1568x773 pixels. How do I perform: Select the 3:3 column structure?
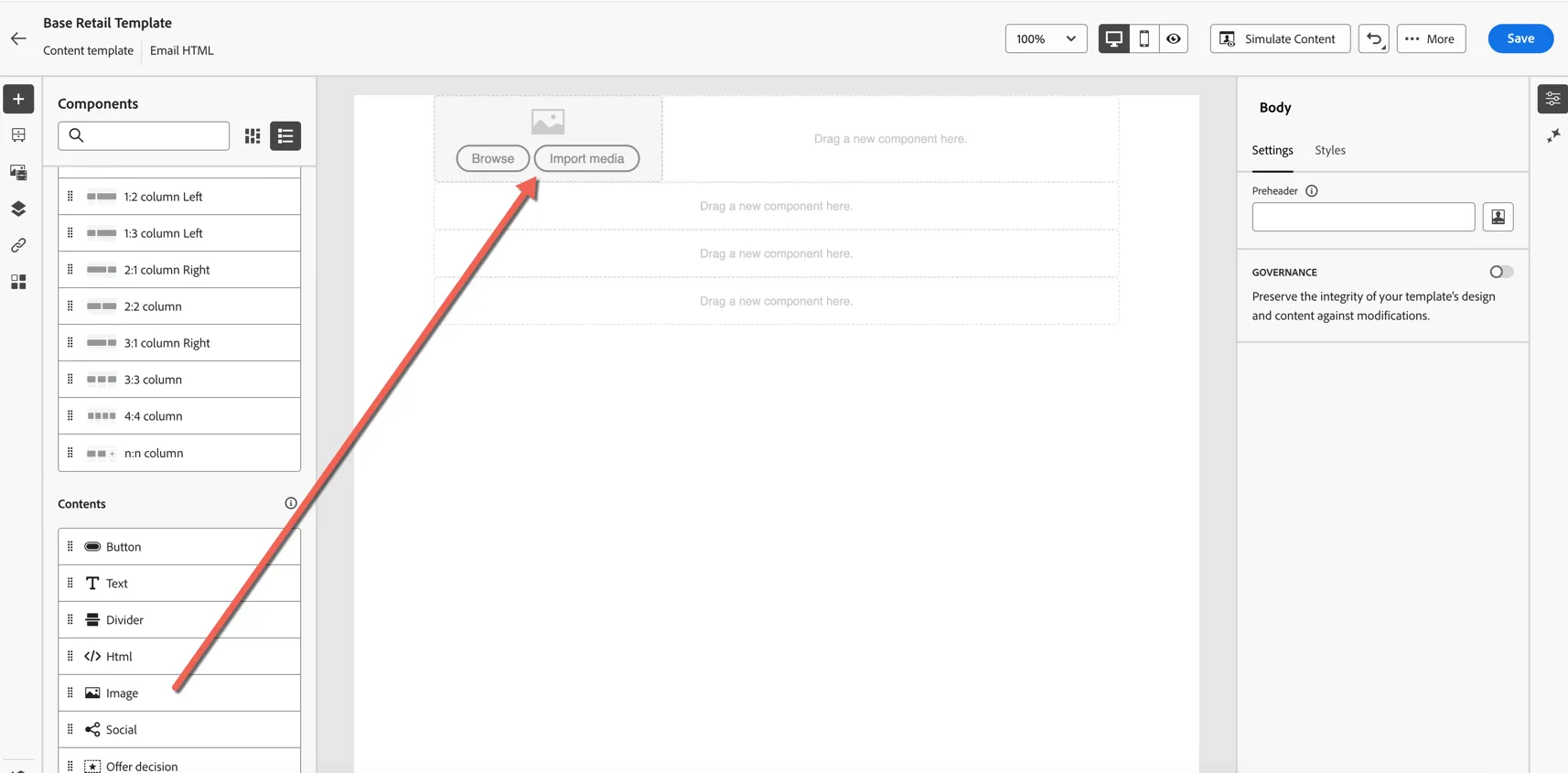coord(179,380)
